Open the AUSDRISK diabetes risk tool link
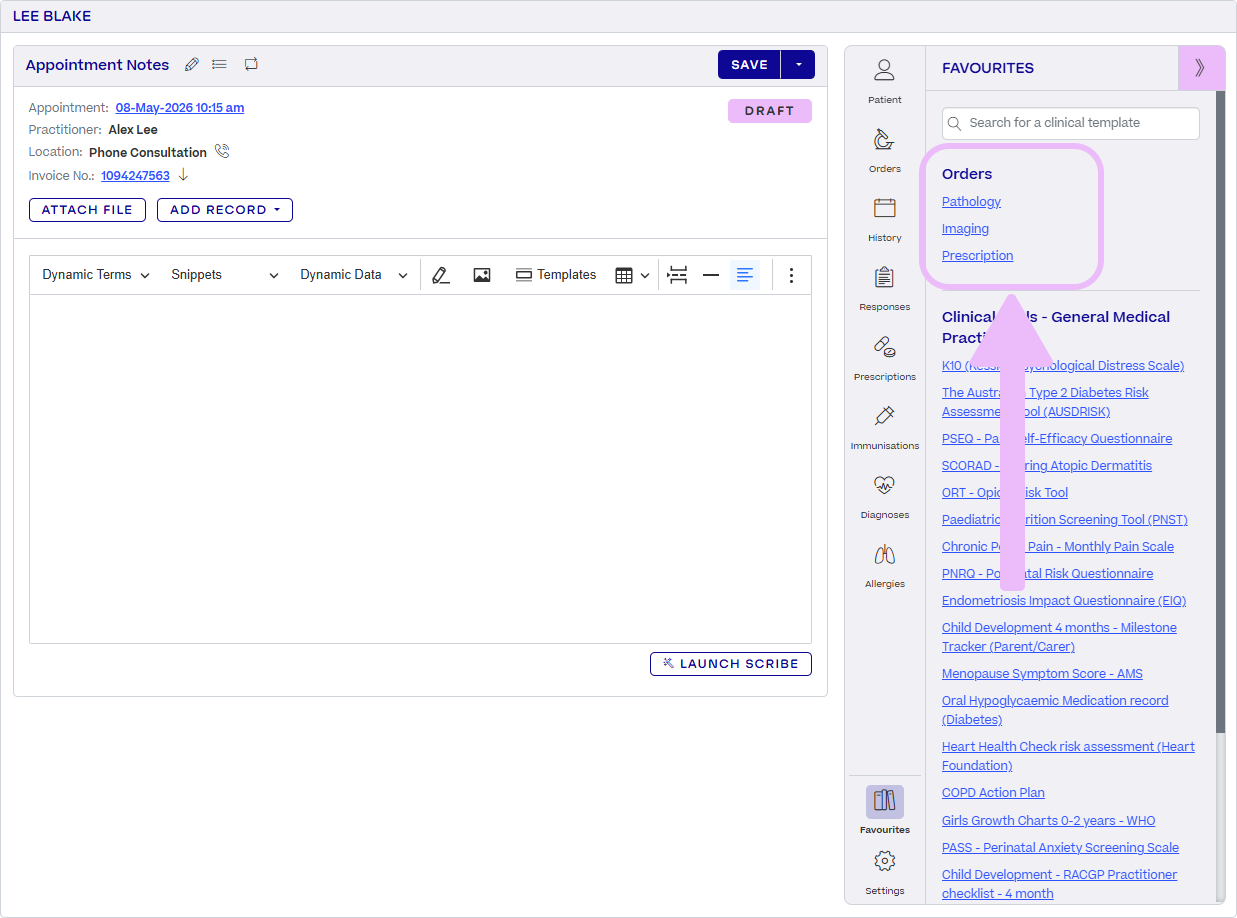Image resolution: width=1237 pixels, height=918 pixels. click(1045, 402)
